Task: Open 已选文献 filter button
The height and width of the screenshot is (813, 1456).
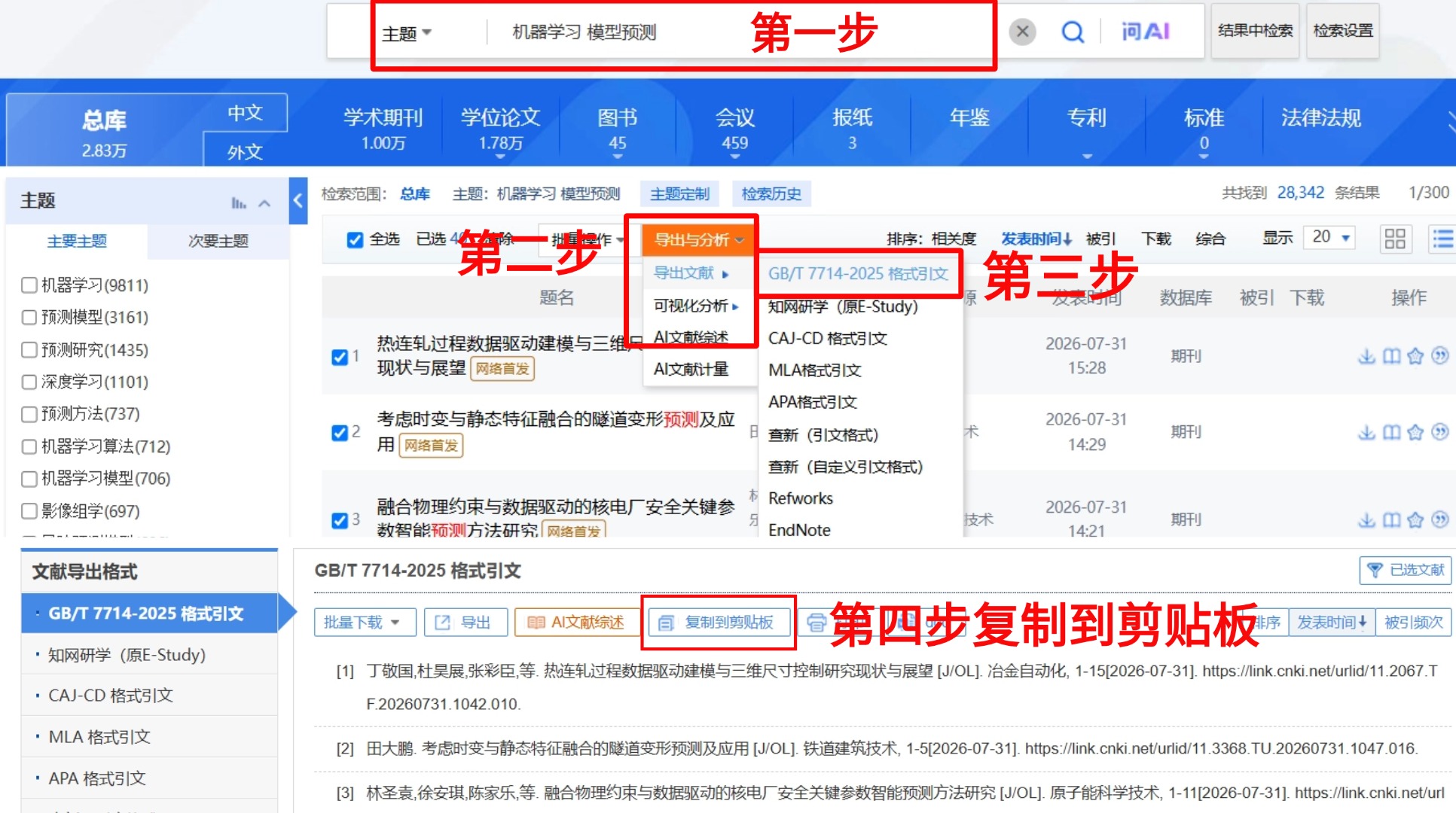Action: pos(1405,570)
